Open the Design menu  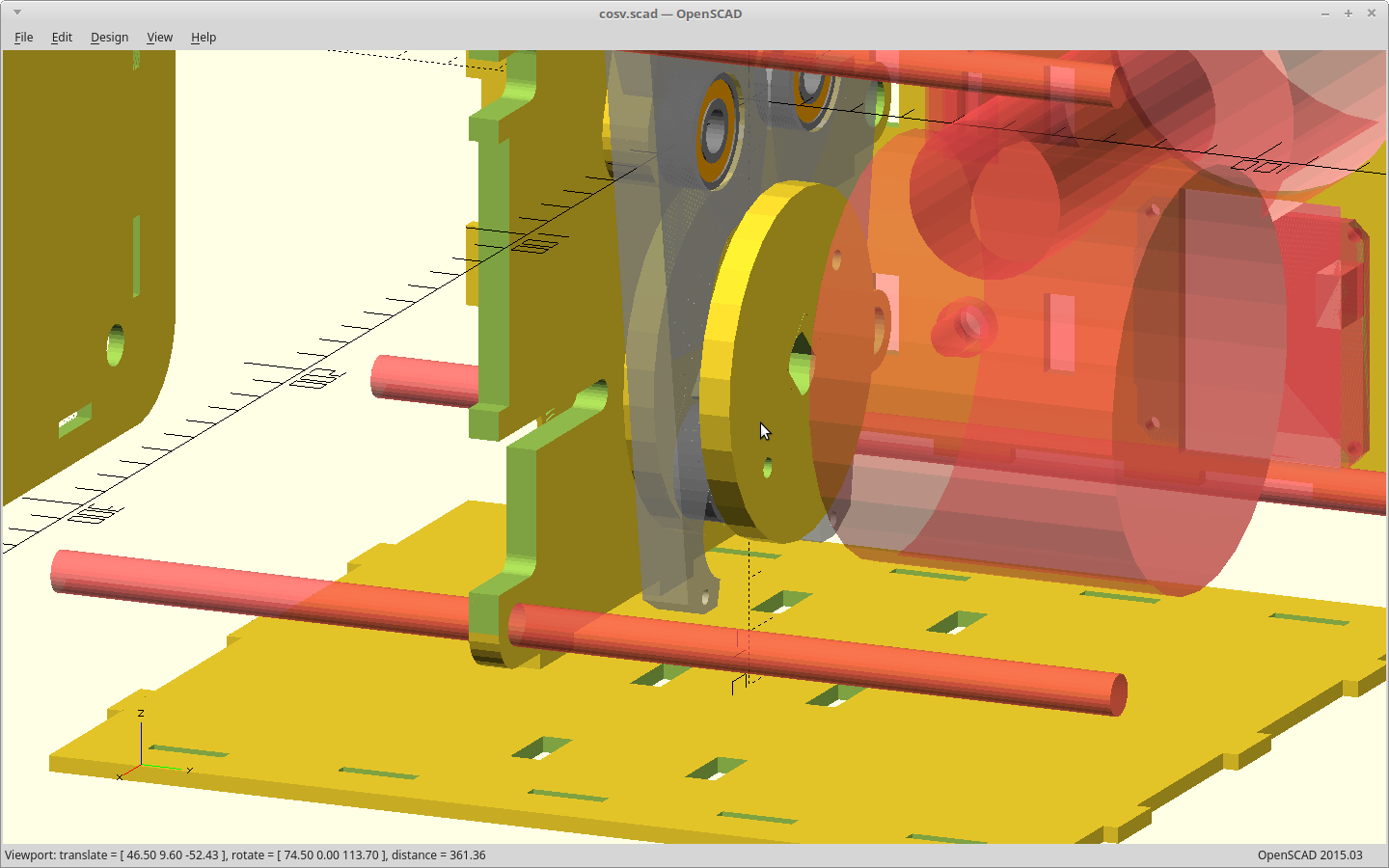click(x=109, y=38)
